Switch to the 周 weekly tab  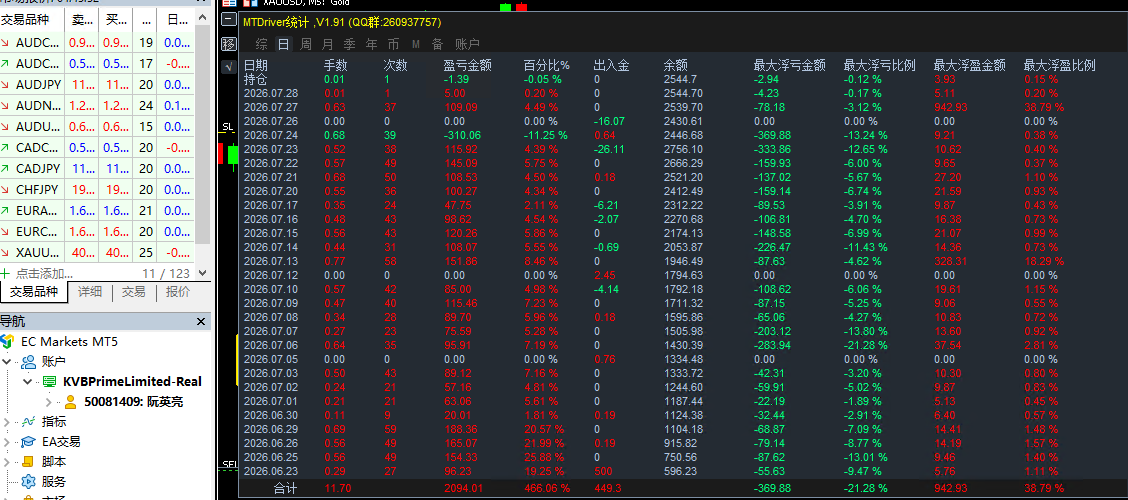pos(306,44)
